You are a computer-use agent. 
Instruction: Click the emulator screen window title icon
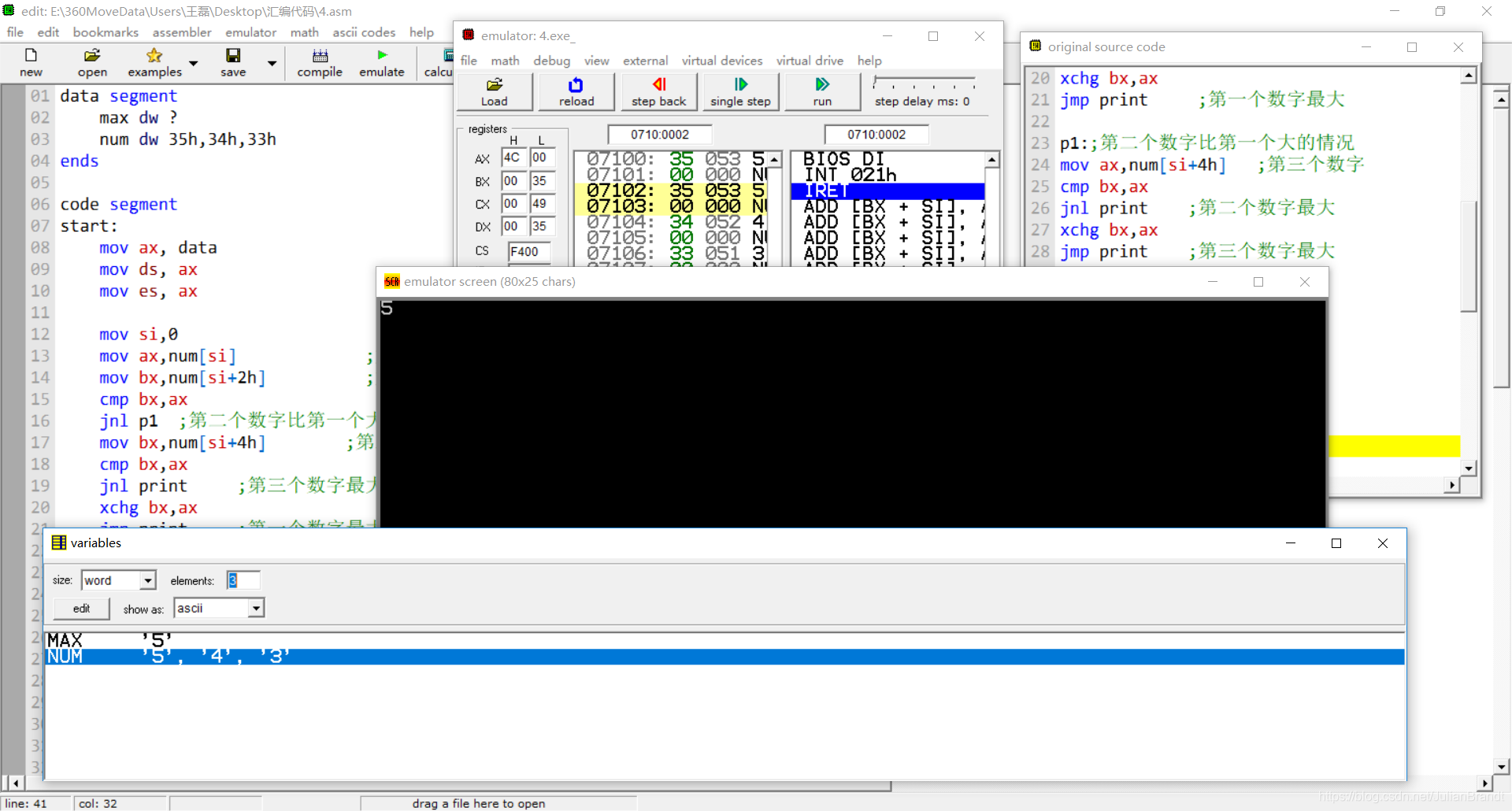point(391,281)
